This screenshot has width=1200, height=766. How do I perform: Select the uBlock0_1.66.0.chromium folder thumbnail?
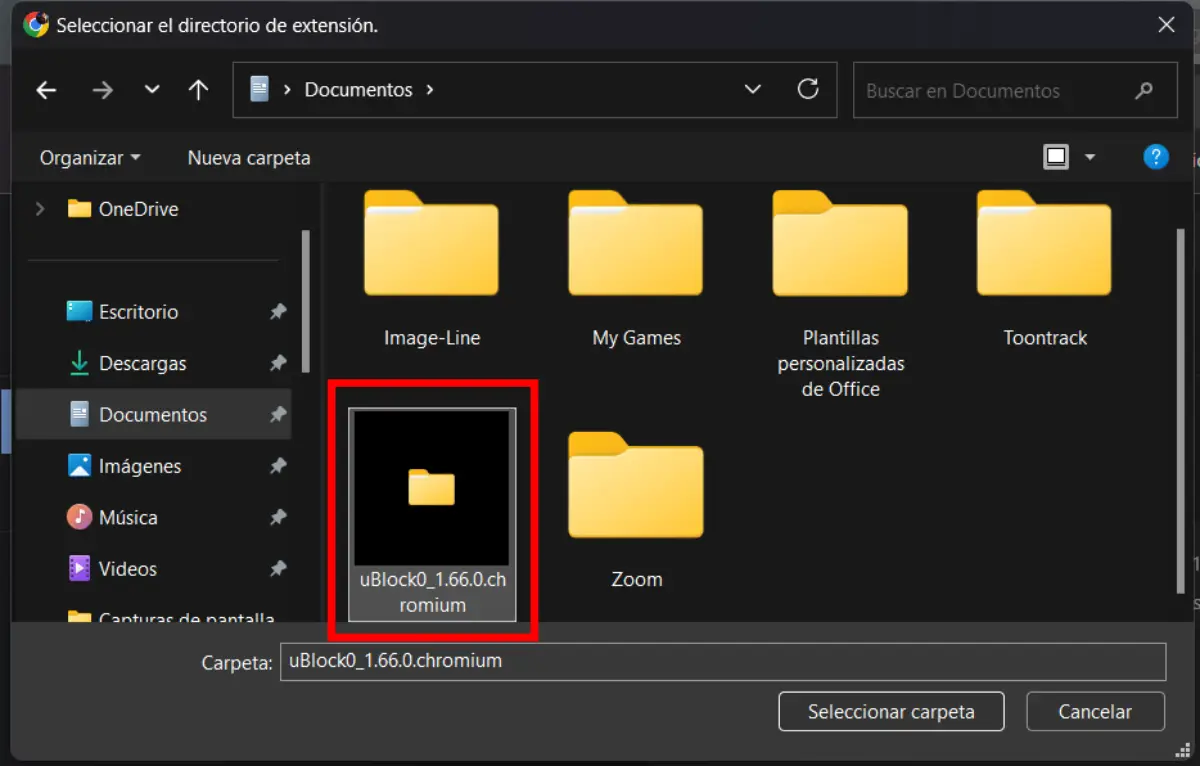(432, 489)
